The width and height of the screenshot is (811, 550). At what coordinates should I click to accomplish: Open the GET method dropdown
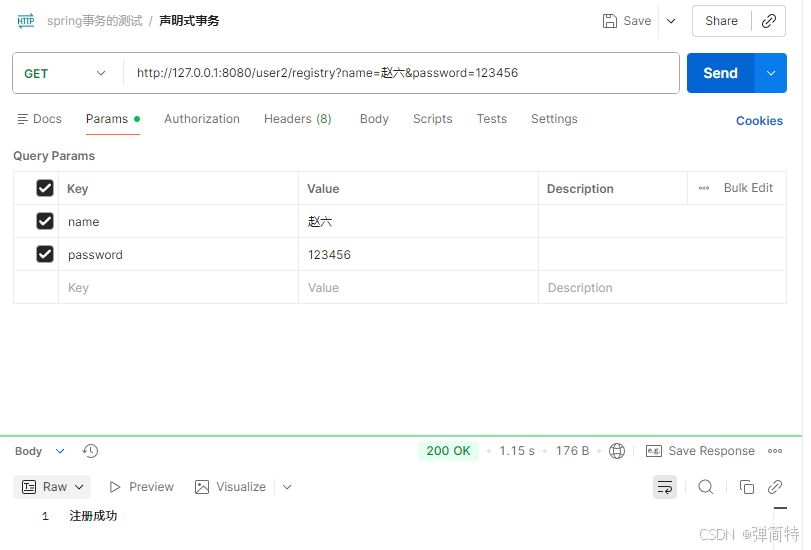pyautogui.click(x=65, y=73)
